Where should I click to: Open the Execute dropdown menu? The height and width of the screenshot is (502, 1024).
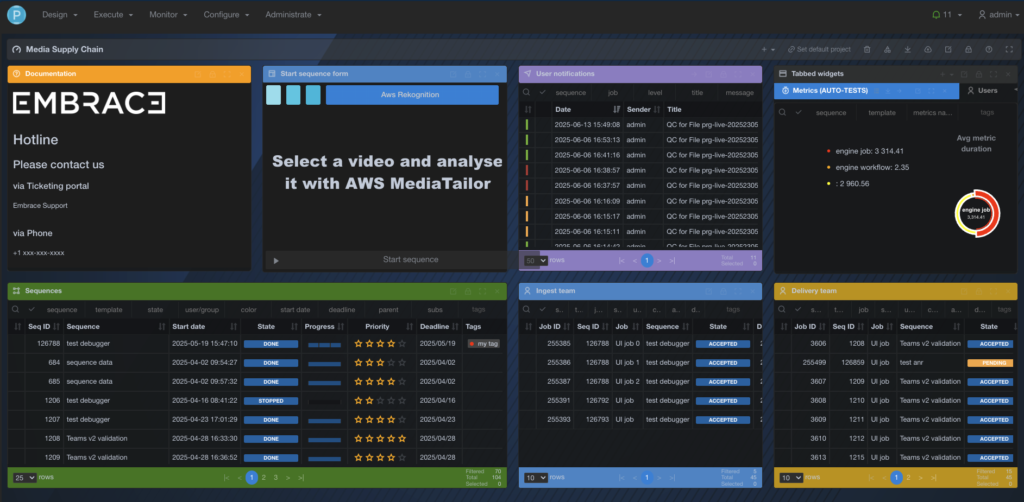[113, 14]
